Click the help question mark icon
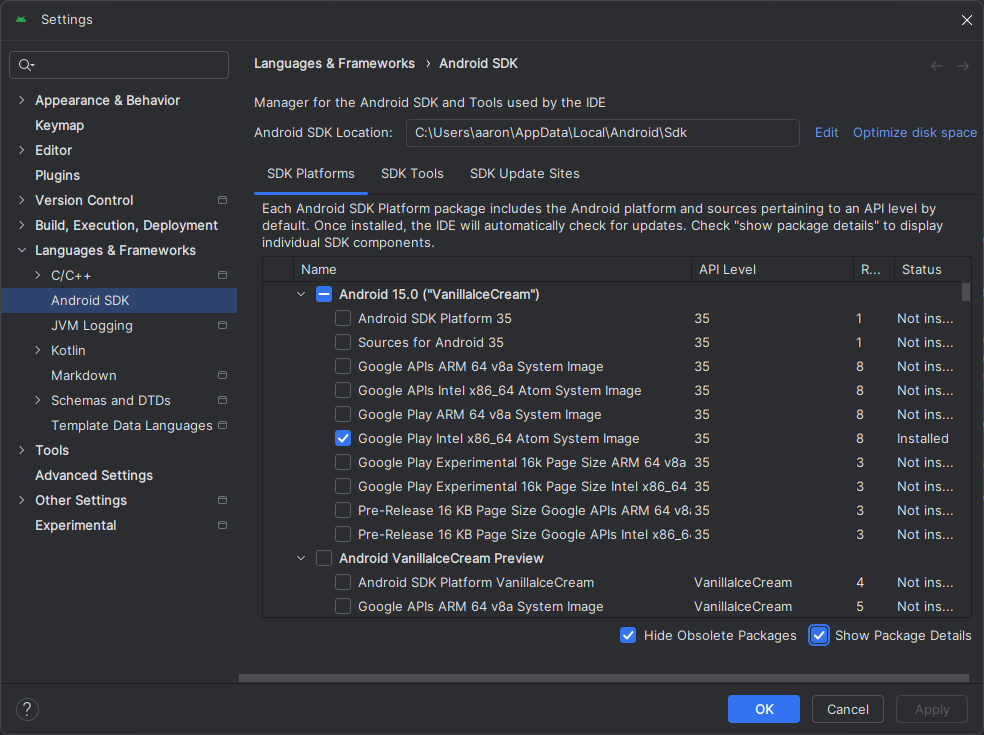Image resolution: width=984 pixels, height=735 pixels. (x=27, y=709)
